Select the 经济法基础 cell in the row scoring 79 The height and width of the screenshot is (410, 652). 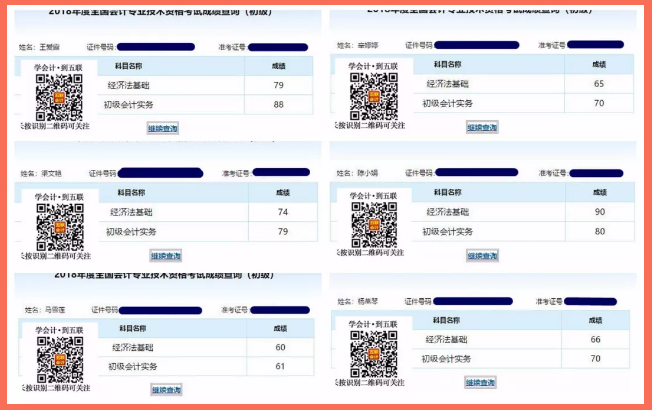pyautogui.click(x=128, y=85)
